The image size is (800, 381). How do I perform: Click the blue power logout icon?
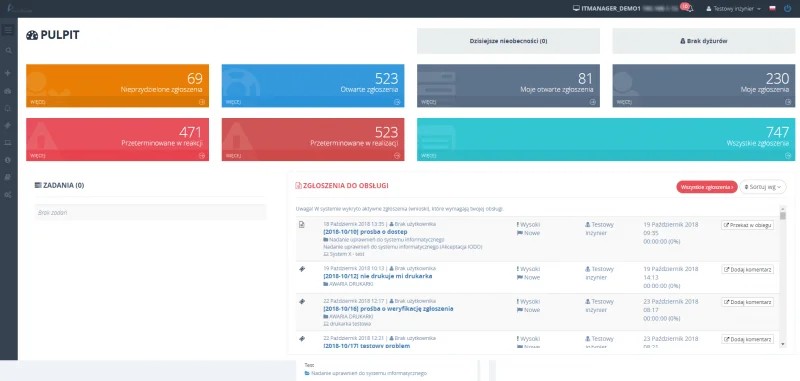coord(788,9)
